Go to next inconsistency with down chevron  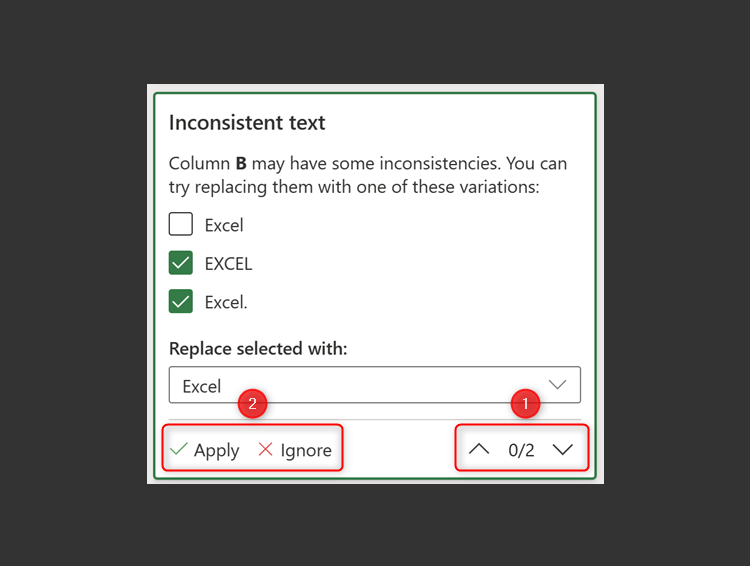click(x=563, y=450)
